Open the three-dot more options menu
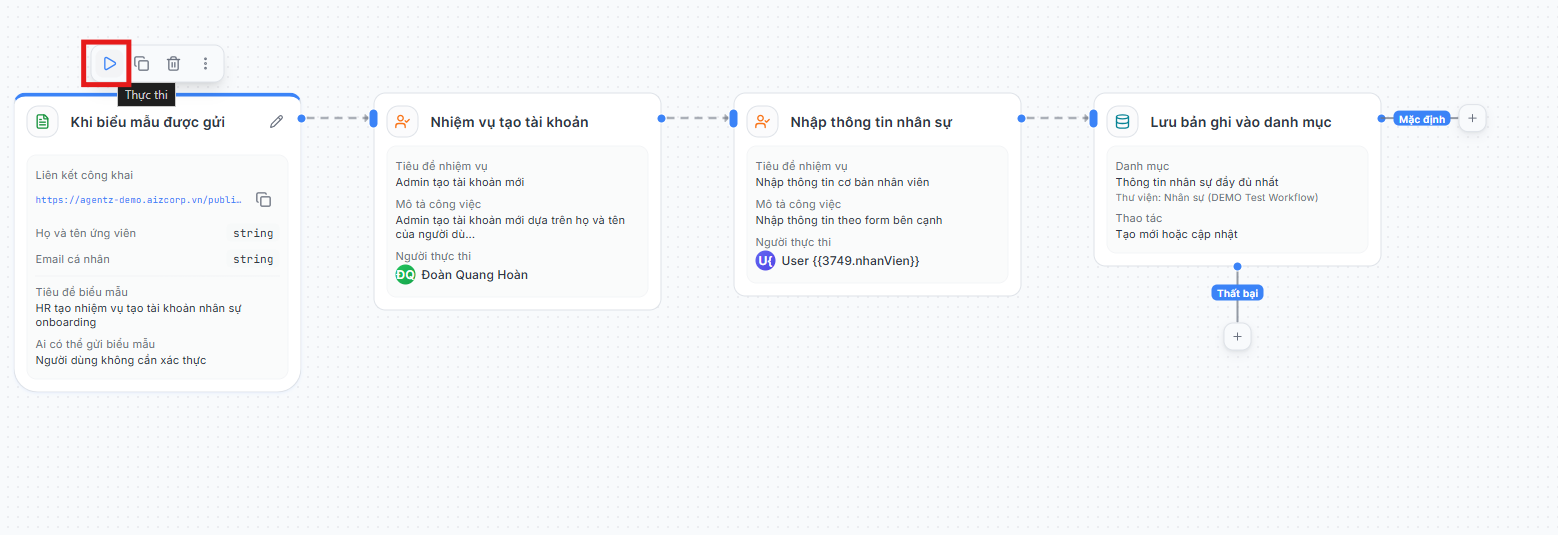The width and height of the screenshot is (1558, 535). 206,63
